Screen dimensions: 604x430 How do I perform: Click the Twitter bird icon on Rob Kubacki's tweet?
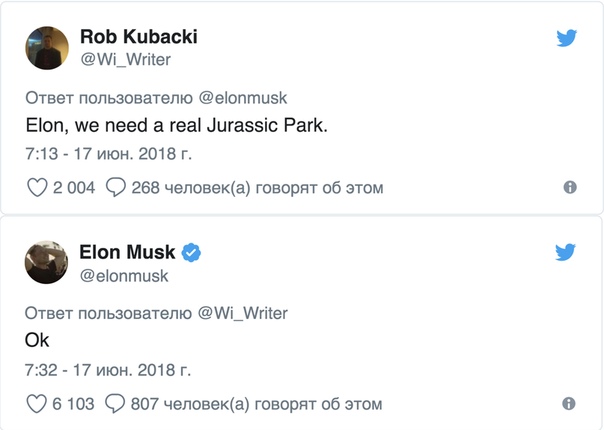coord(567,38)
